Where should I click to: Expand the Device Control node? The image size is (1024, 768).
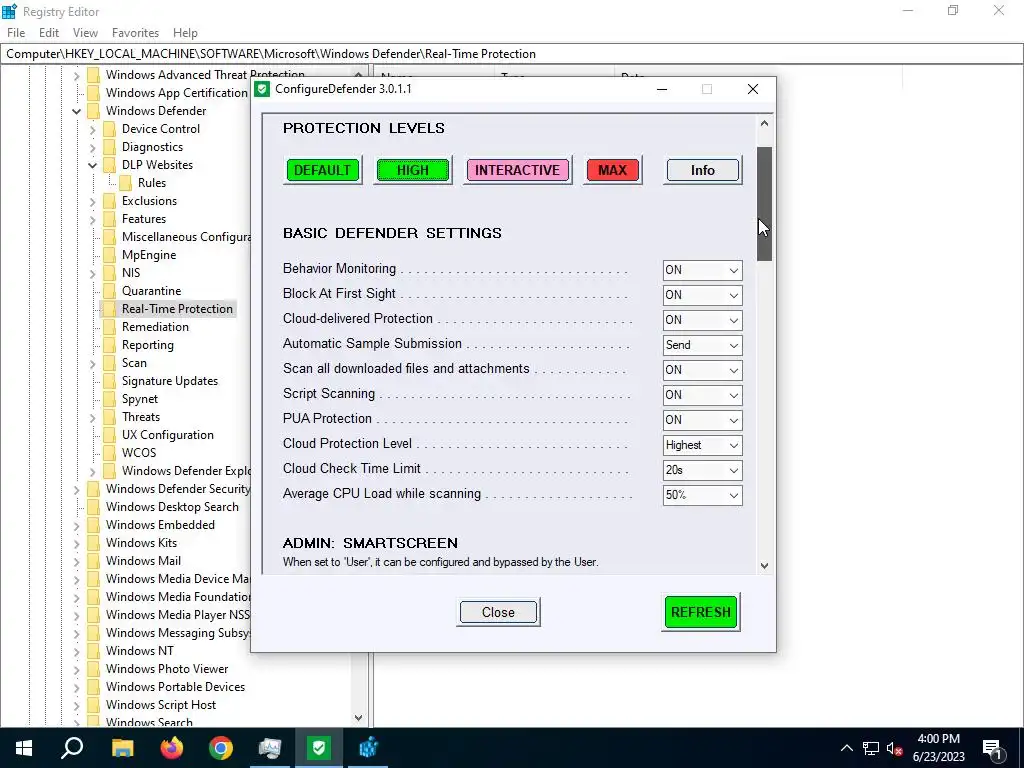(92, 129)
